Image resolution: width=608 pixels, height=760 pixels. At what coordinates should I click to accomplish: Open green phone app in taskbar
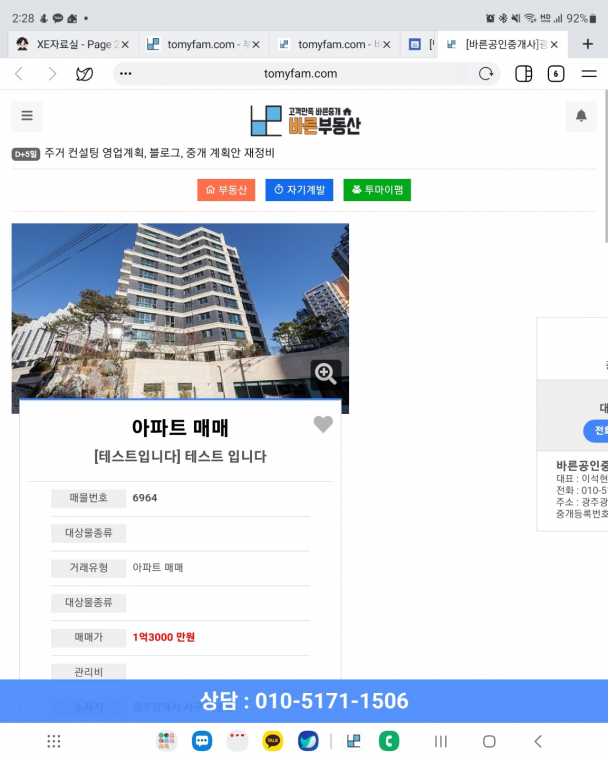389,741
